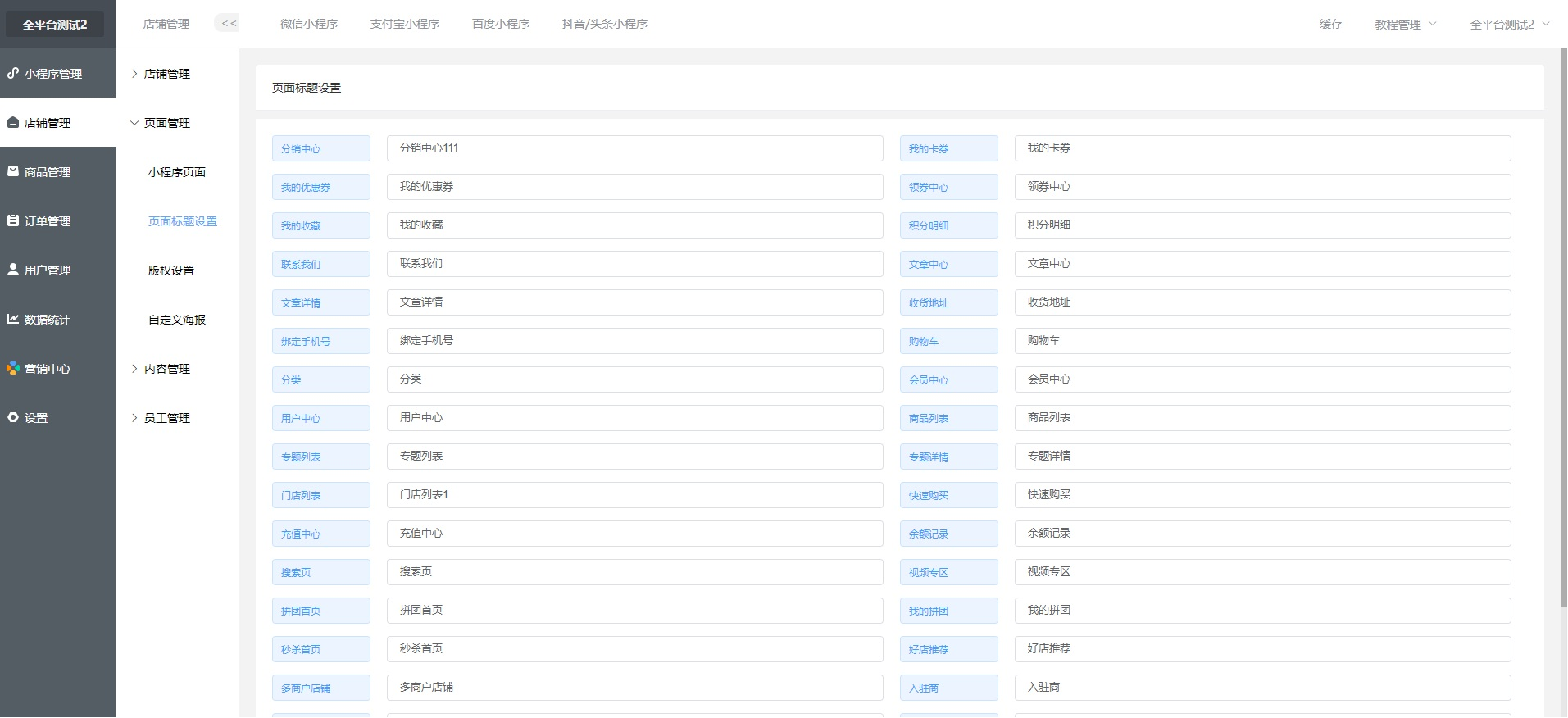Expand the 店铺管理 tree group
The width and height of the screenshot is (1568, 718).
tap(134, 73)
